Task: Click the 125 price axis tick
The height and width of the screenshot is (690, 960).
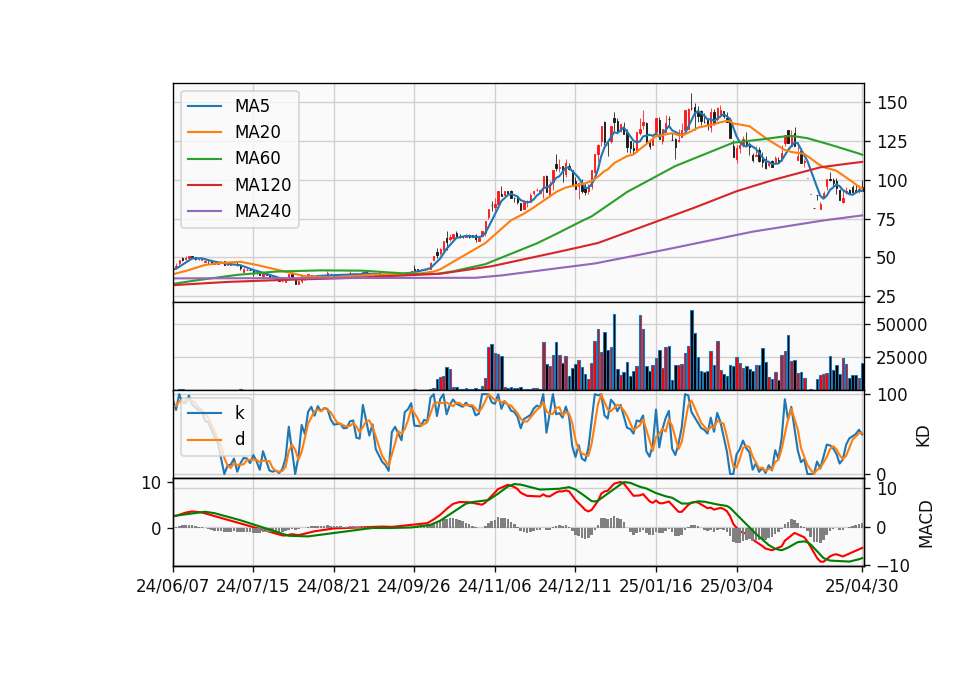Action: [892, 142]
